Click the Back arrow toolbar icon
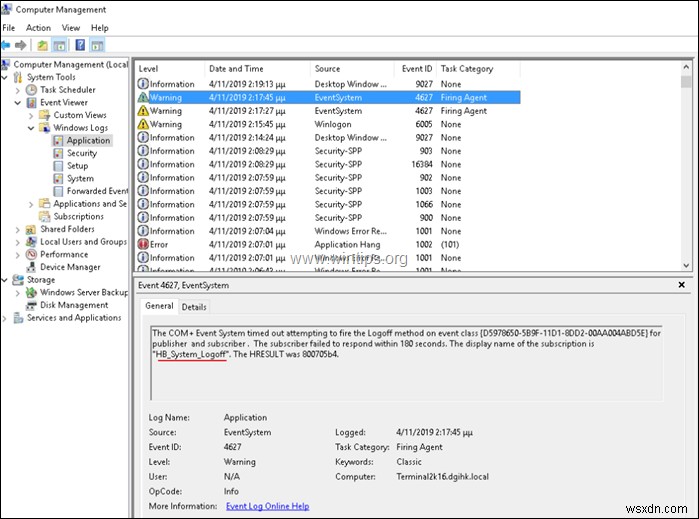Viewport: 699px width, 519px height. [x=6, y=45]
